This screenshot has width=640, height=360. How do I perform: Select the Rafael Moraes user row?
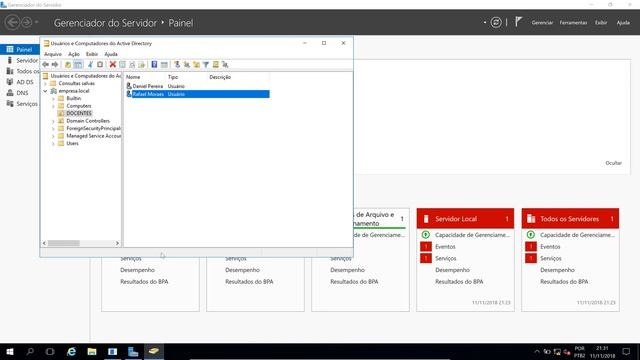pyautogui.click(x=198, y=94)
